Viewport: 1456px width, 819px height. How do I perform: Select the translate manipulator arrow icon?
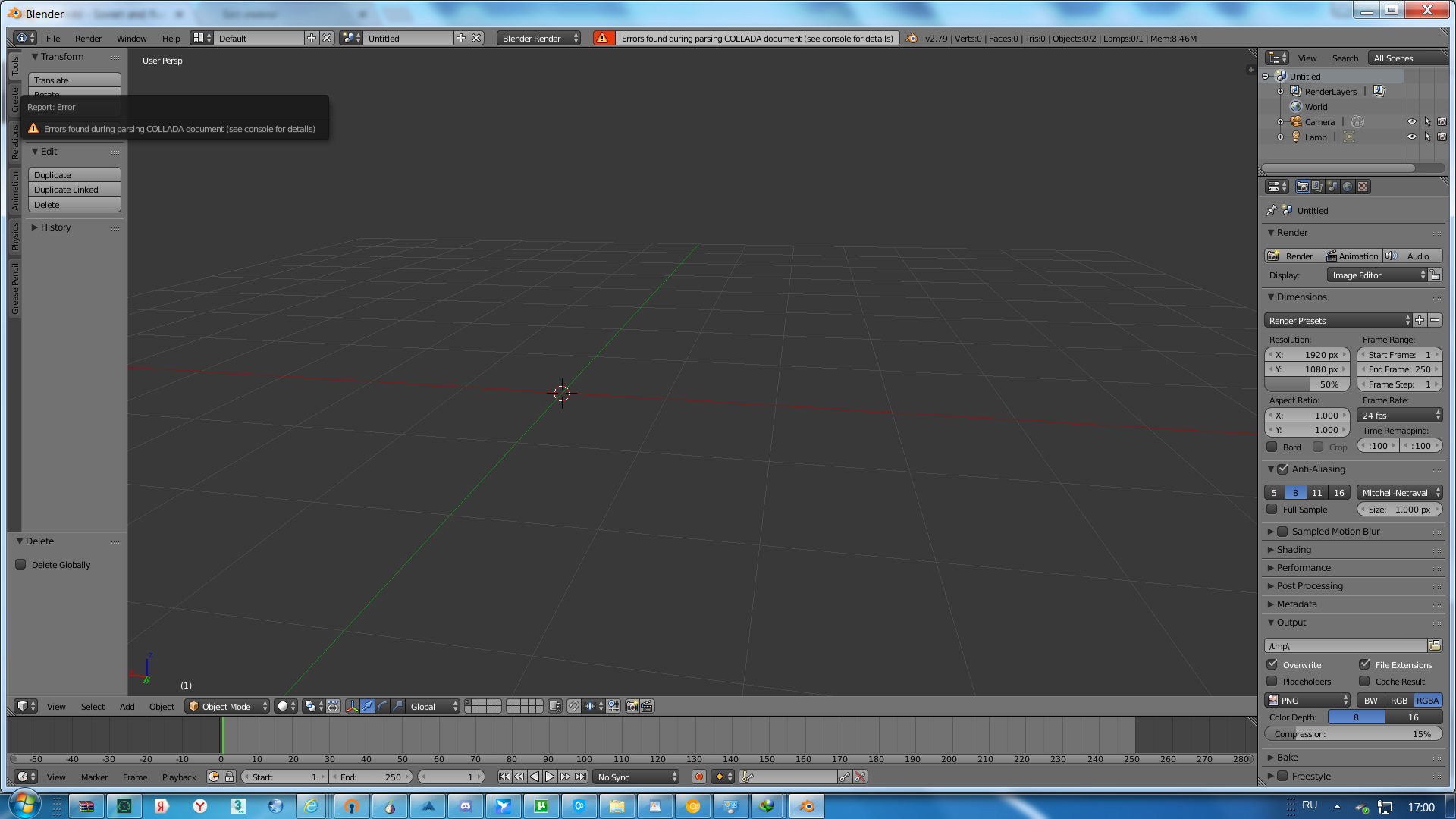pyautogui.click(x=367, y=706)
